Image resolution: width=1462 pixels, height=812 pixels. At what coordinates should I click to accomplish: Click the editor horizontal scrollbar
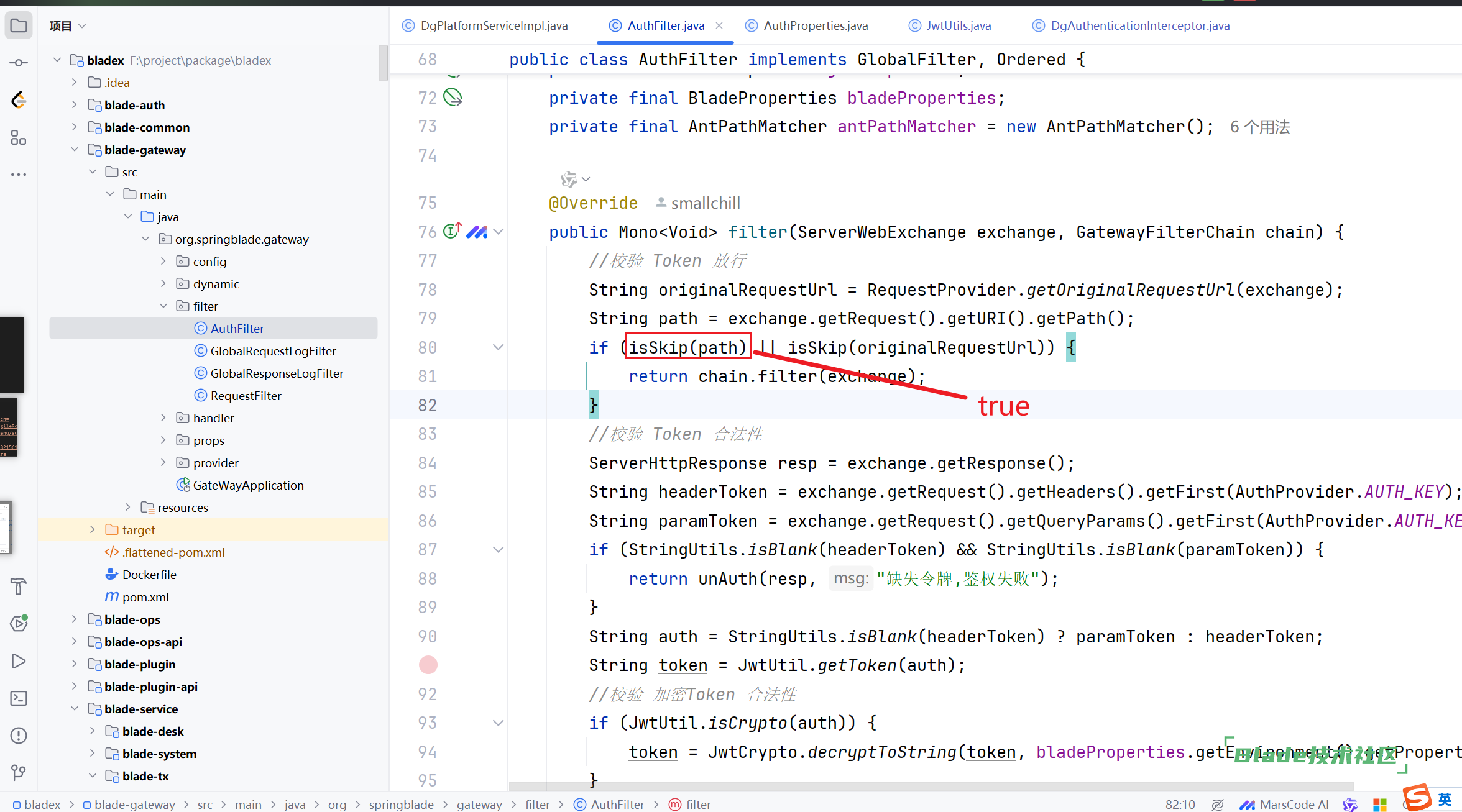[x=931, y=786]
